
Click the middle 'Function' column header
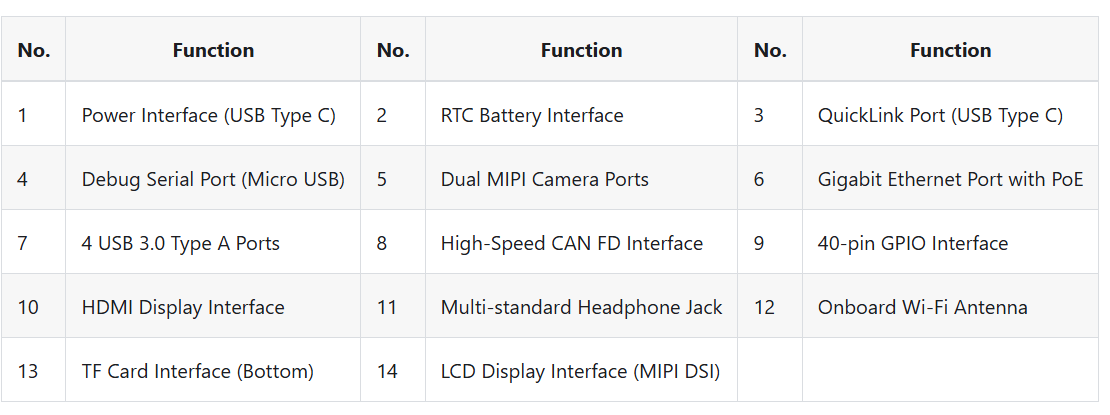coord(581,50)
